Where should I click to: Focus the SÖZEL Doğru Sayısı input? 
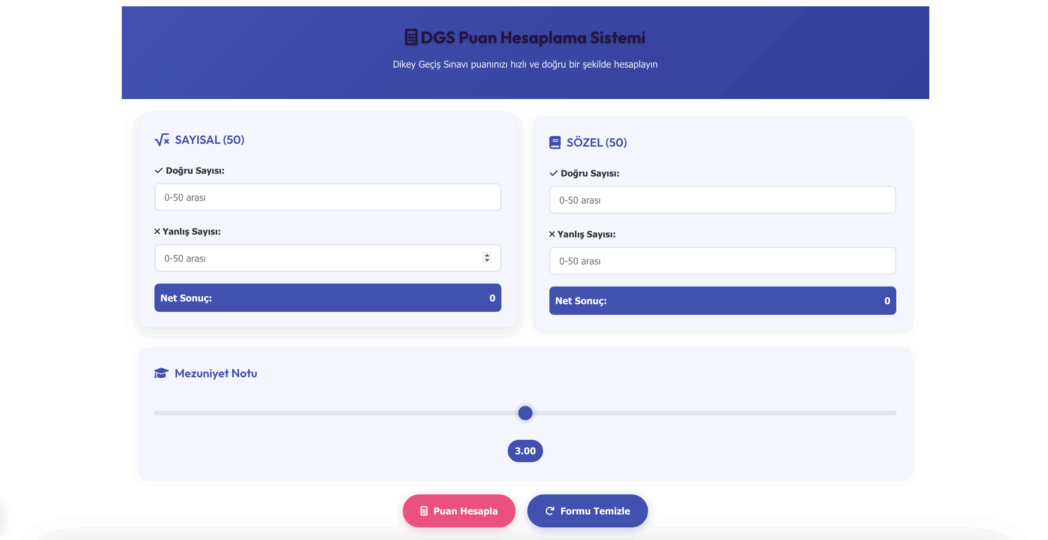[x=722, y=200]
